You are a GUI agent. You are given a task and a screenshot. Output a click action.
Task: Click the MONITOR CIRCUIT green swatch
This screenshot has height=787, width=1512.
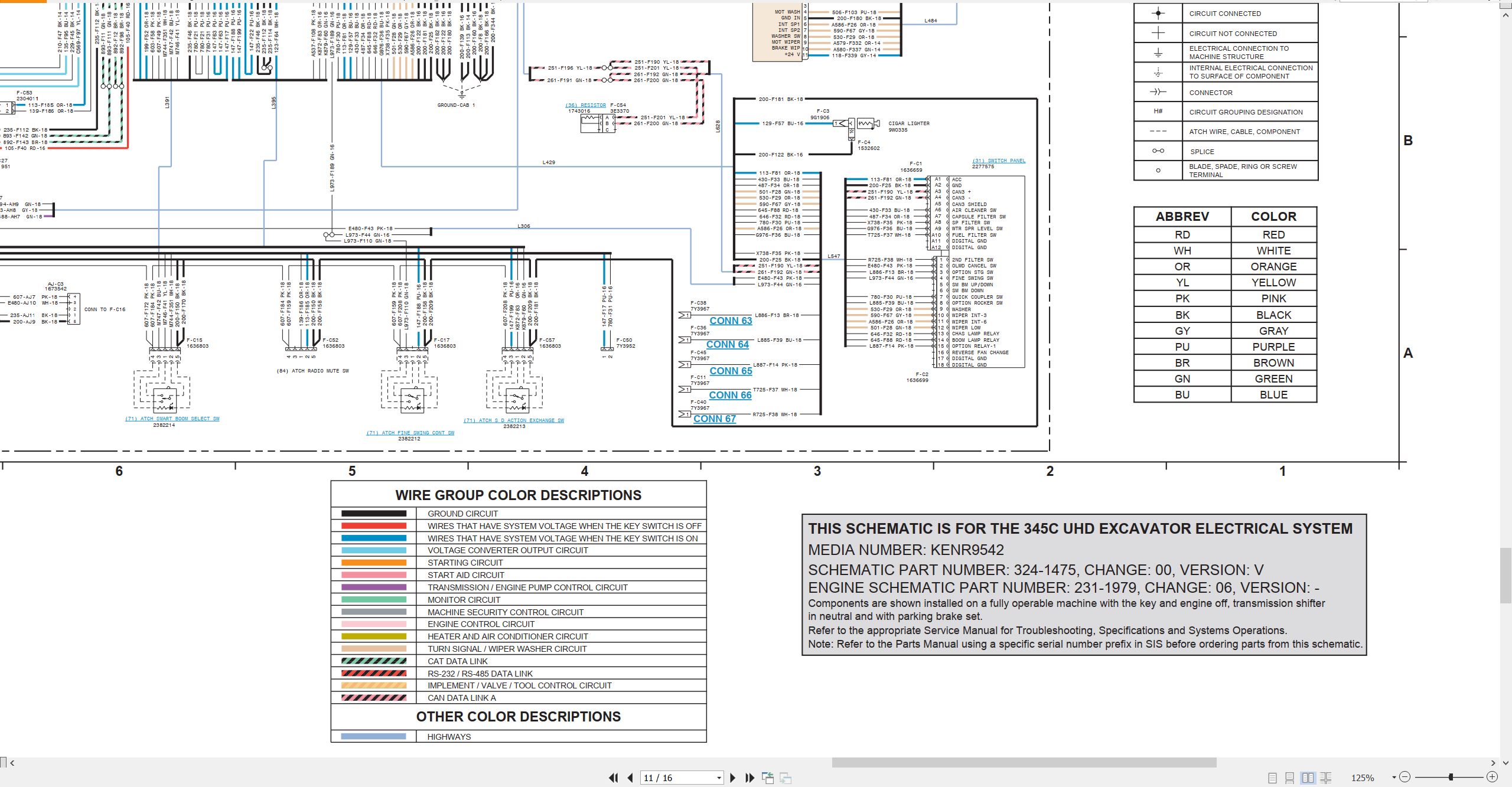coord(373,600)
